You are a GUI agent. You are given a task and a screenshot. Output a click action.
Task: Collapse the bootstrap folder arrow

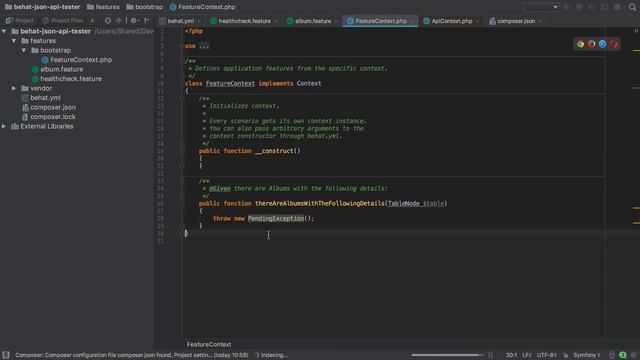(x=24, y=50)
